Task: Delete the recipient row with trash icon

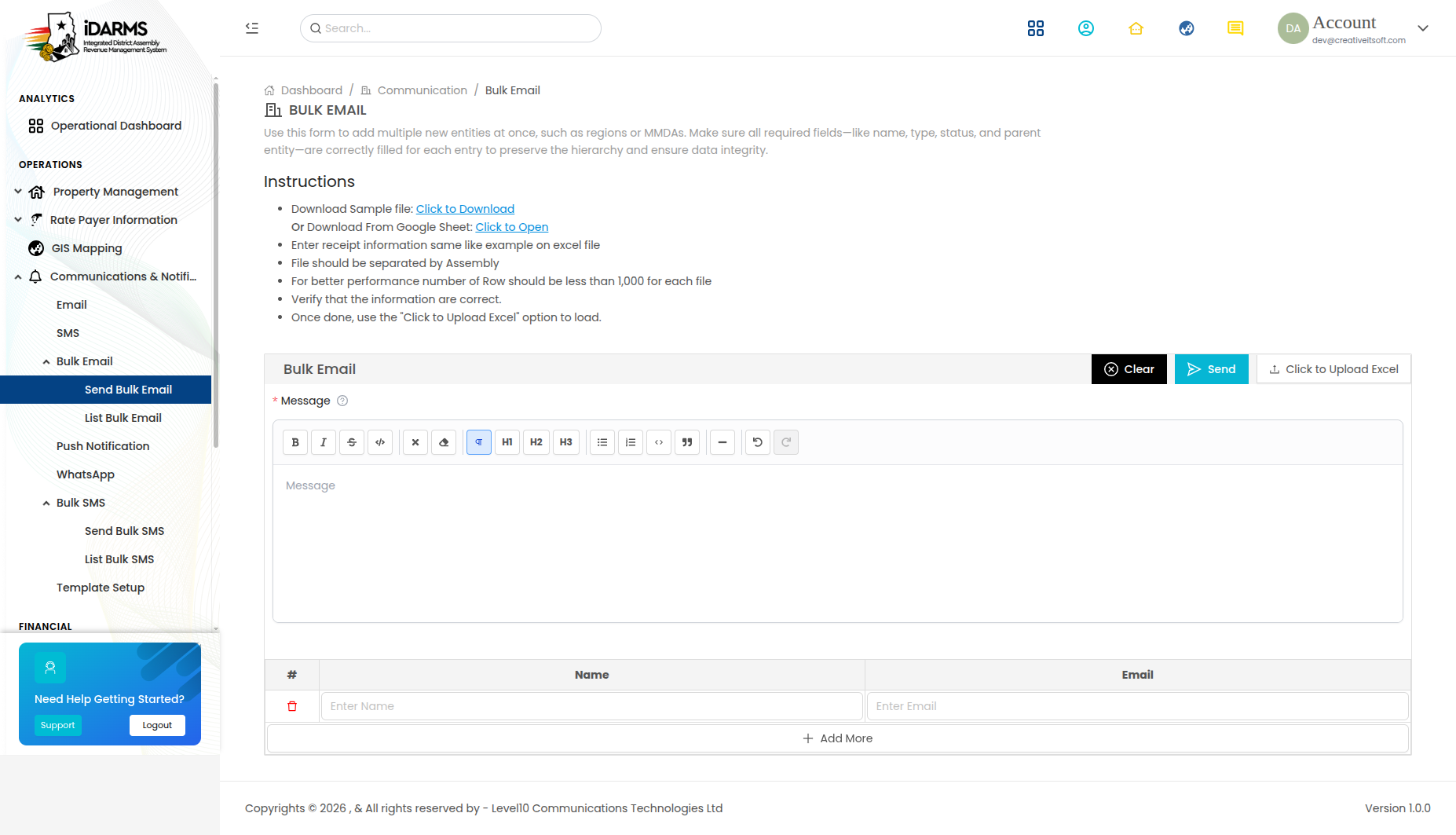Action: (292, 706)
